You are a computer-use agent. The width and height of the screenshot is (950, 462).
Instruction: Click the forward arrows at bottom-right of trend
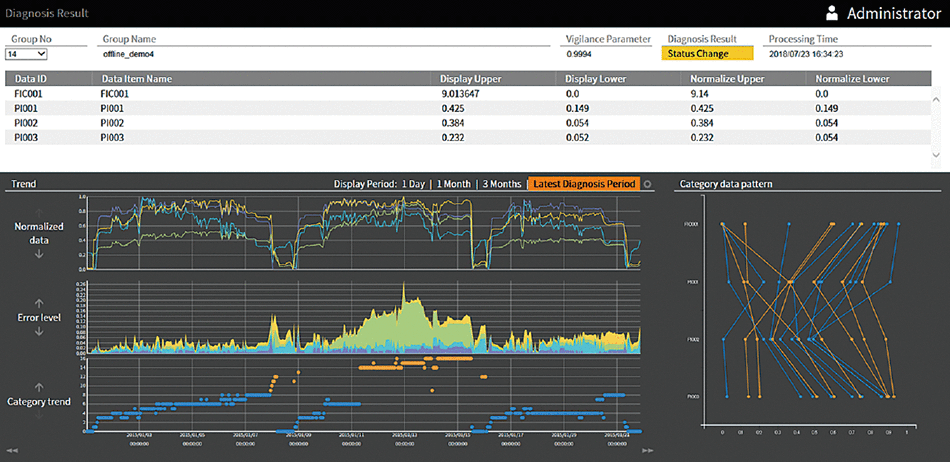click(x=647, y=451)
